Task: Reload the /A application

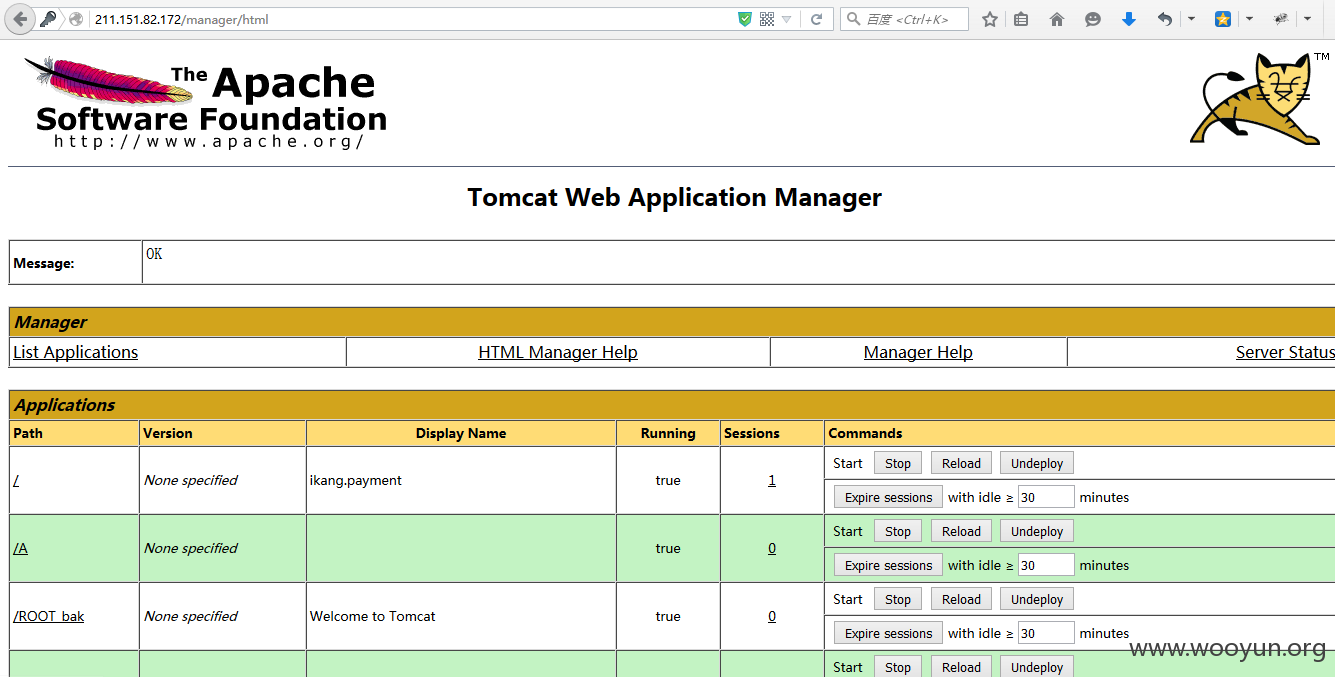Action: pos(961,531)
